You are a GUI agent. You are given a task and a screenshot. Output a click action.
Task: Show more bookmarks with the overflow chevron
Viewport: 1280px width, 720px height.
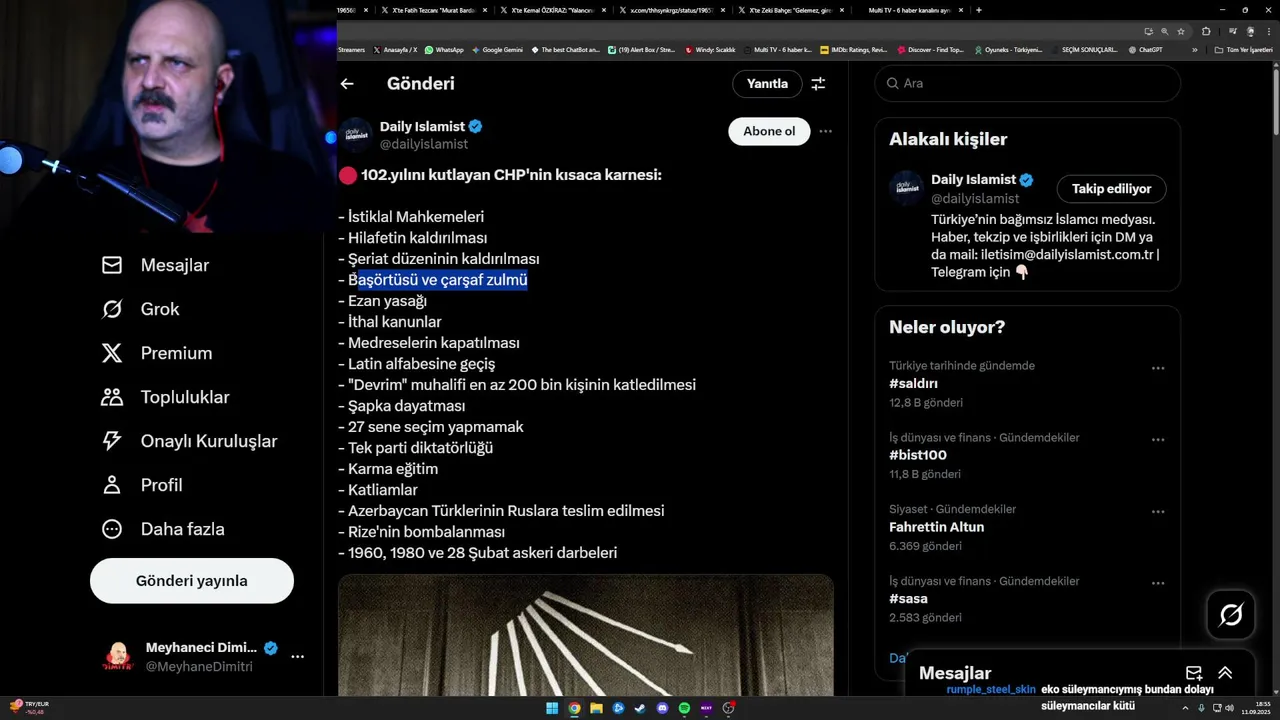(x=1194, y=49)
